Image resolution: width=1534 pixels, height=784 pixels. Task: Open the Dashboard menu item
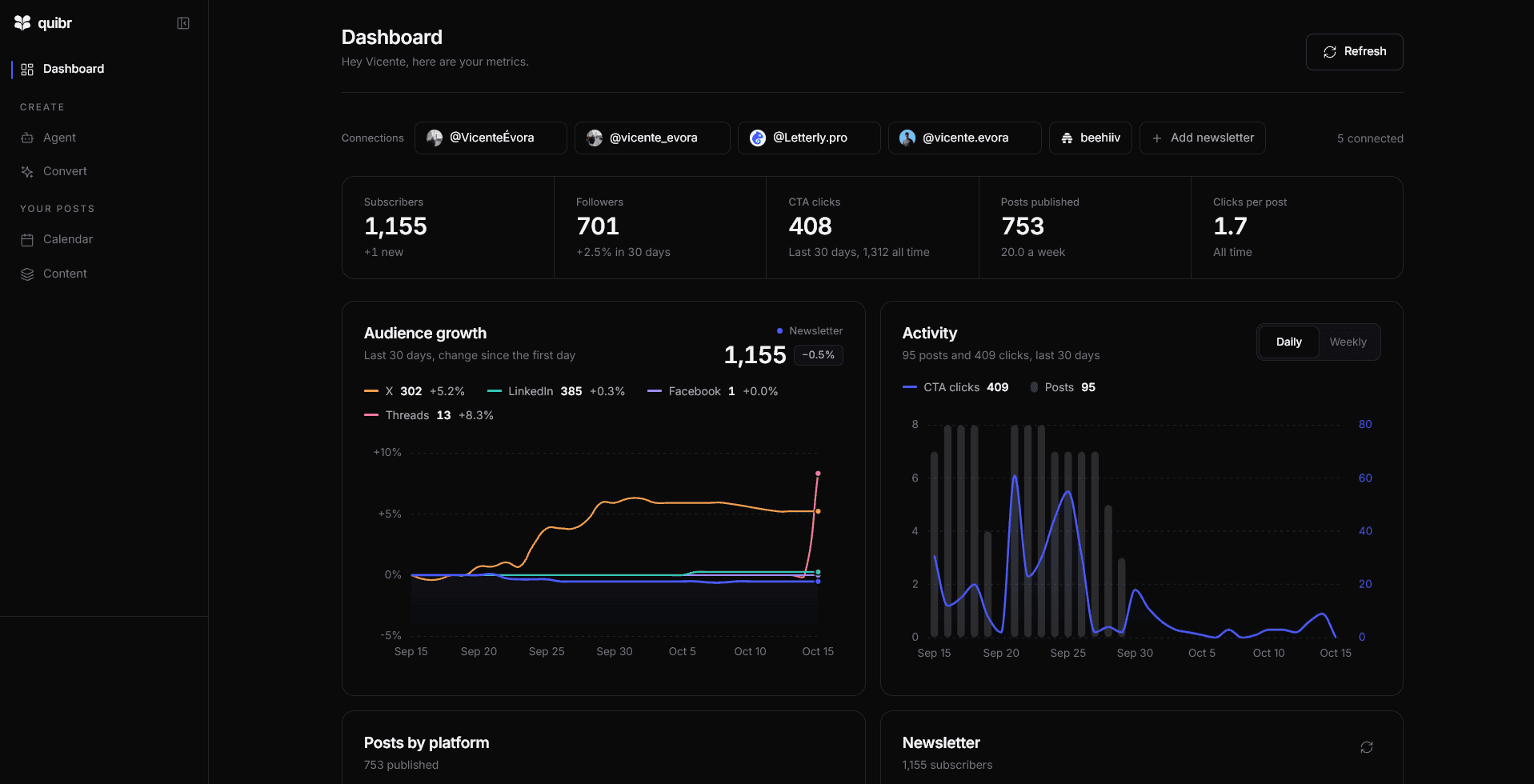click(x=102, y=70)
